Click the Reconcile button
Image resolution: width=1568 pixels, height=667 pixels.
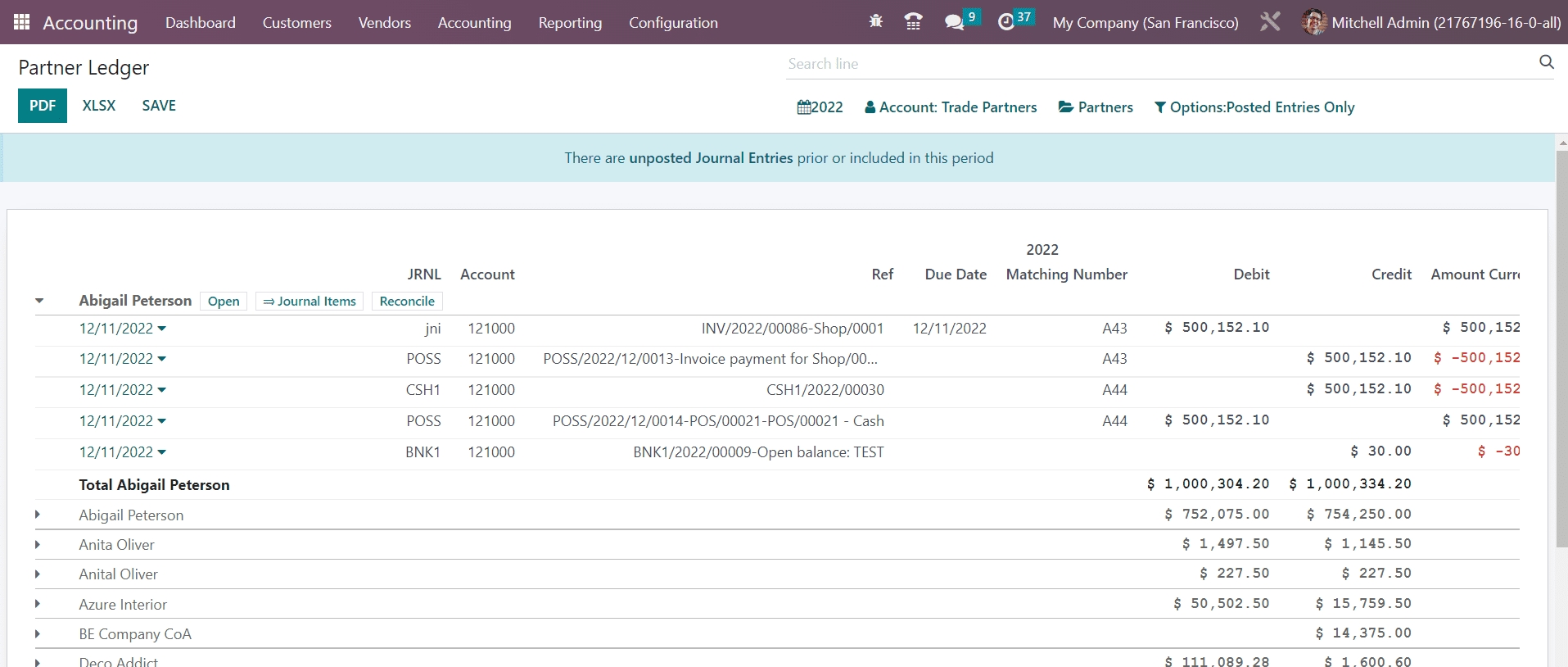407,302
